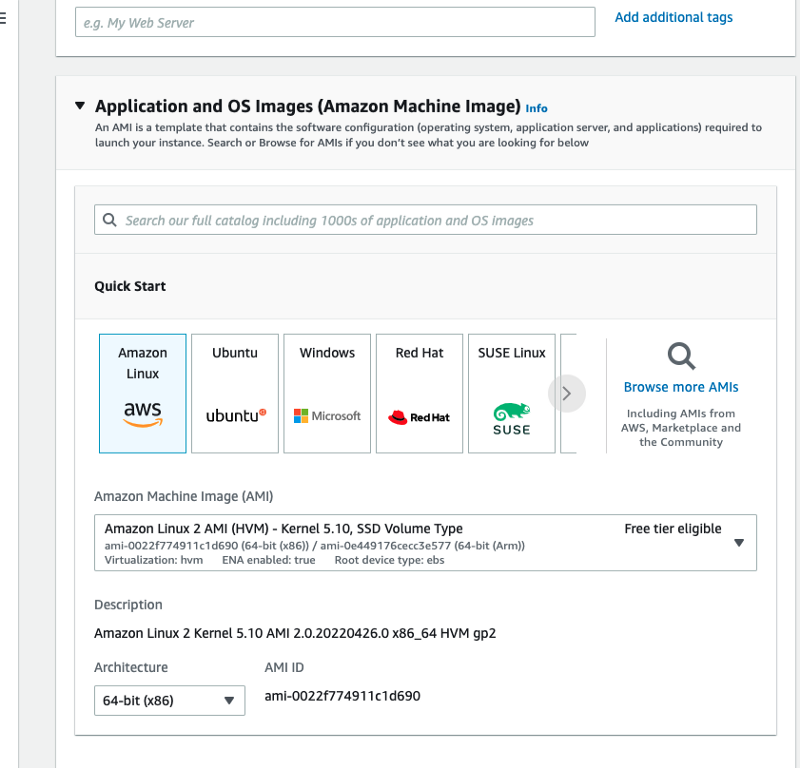Open the Architecture 64-bit (x86) dropdown
The height and width of the screenshot is (768, 800).
click(169, 700)
